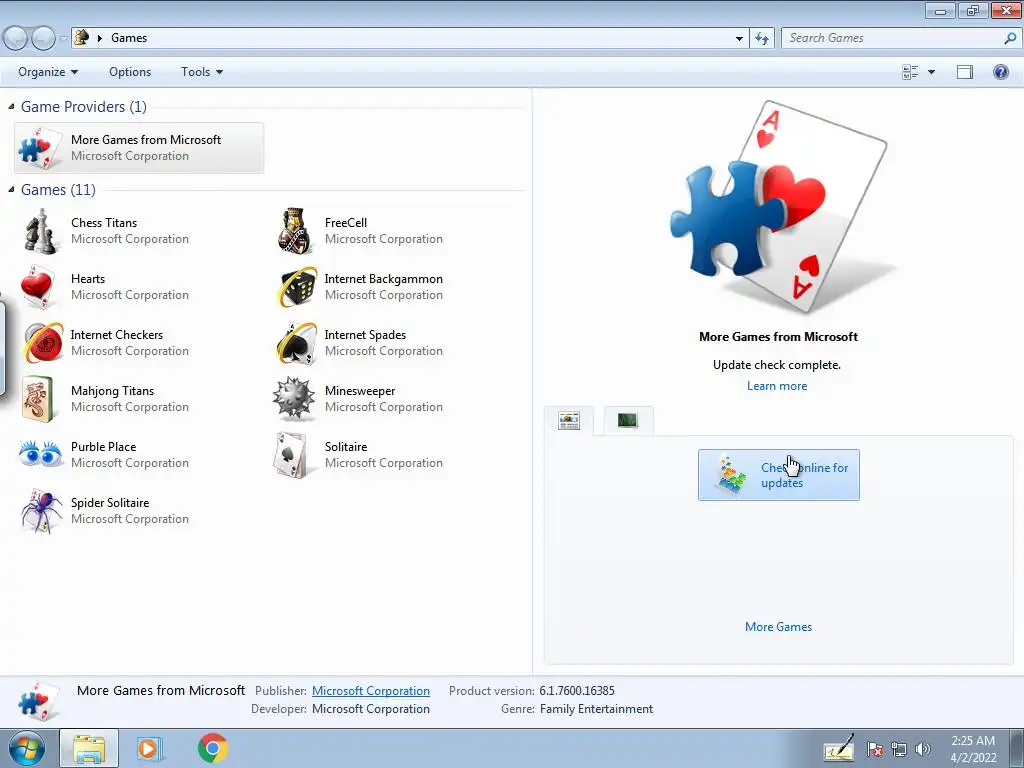This screenshot has height=768, width=1024.
Task: Open Windows Explorer from taskbar
Action: click(x=89, y=748)
